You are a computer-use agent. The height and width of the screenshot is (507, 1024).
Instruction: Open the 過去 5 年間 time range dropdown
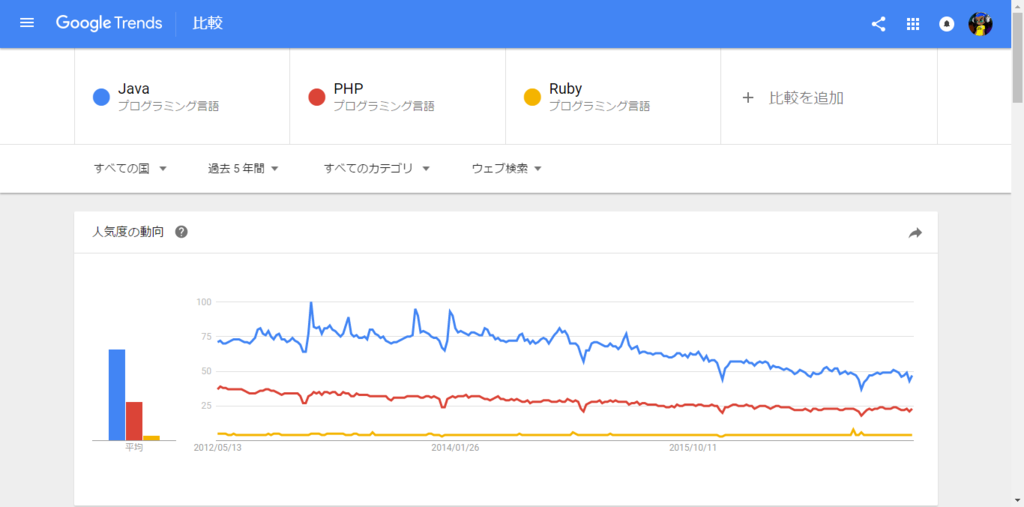coord(244,169)
